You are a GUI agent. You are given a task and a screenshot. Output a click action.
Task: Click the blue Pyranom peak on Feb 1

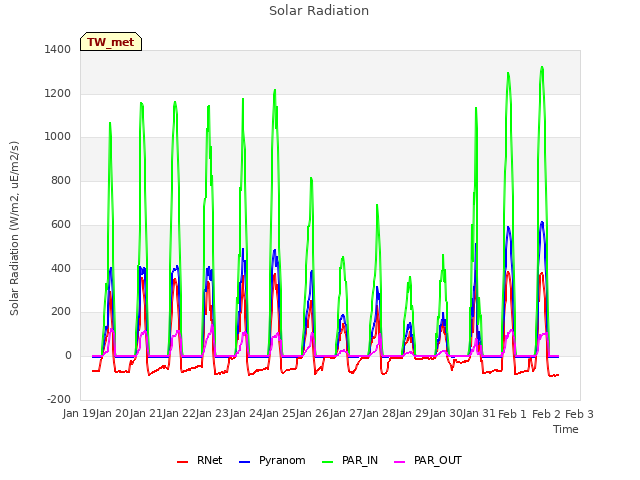[508, 227]
